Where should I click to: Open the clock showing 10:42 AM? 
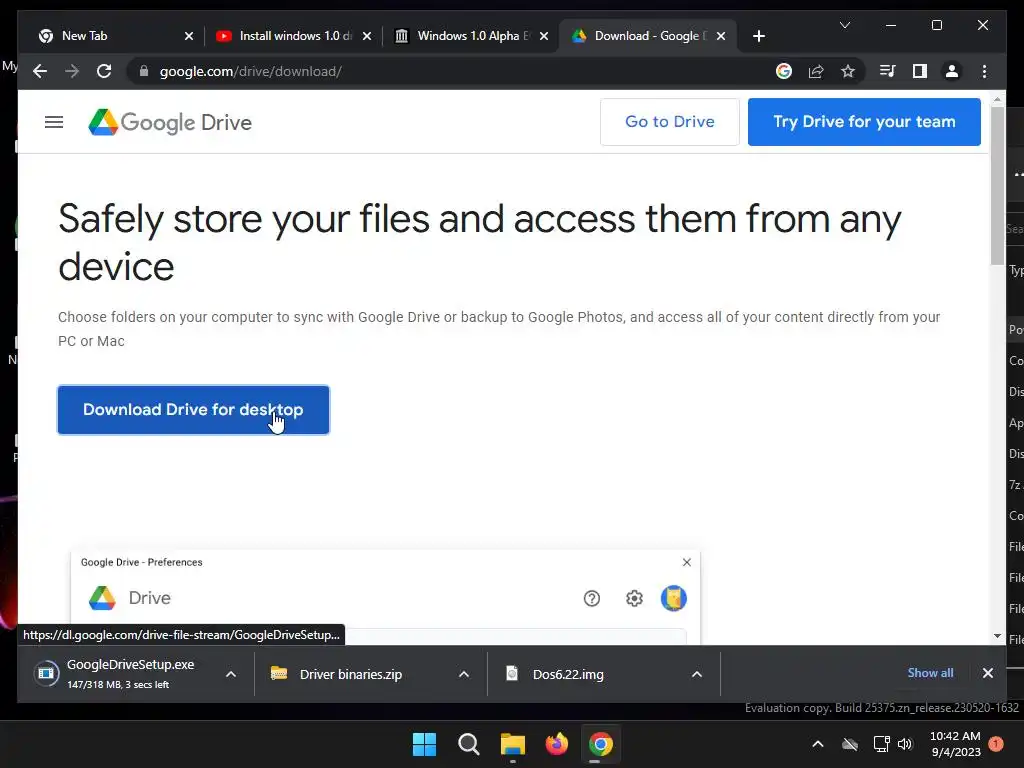pos(955,744)
